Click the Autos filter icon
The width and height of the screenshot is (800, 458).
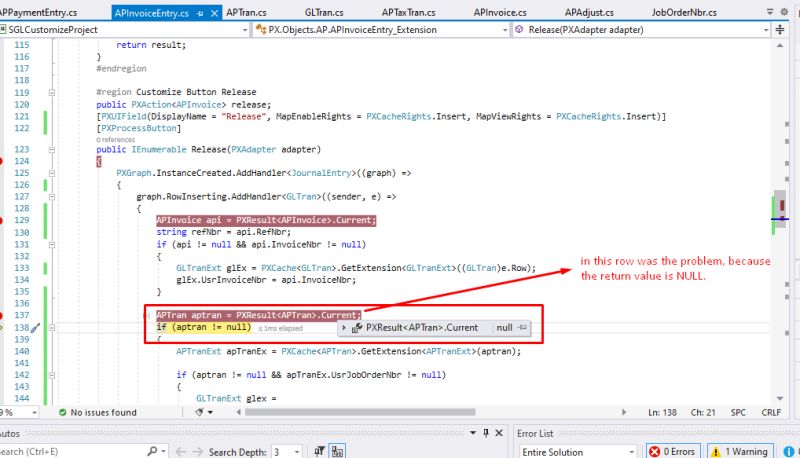tap(319, 451)
